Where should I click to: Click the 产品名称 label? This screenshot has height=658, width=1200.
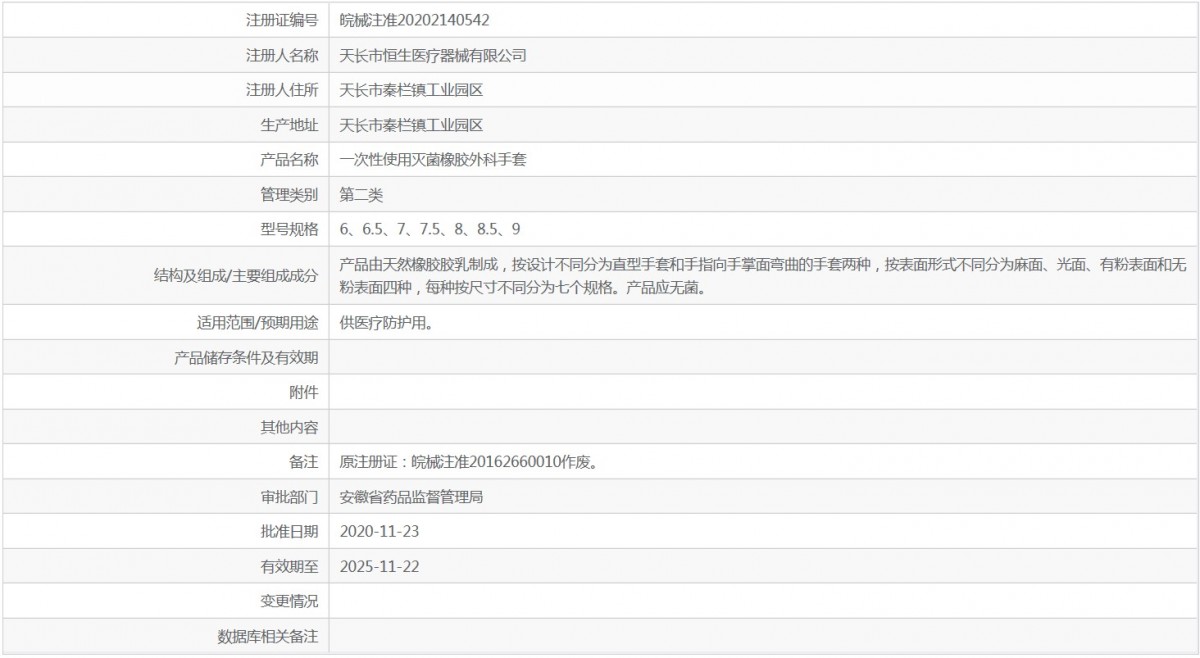click(289, 160)
